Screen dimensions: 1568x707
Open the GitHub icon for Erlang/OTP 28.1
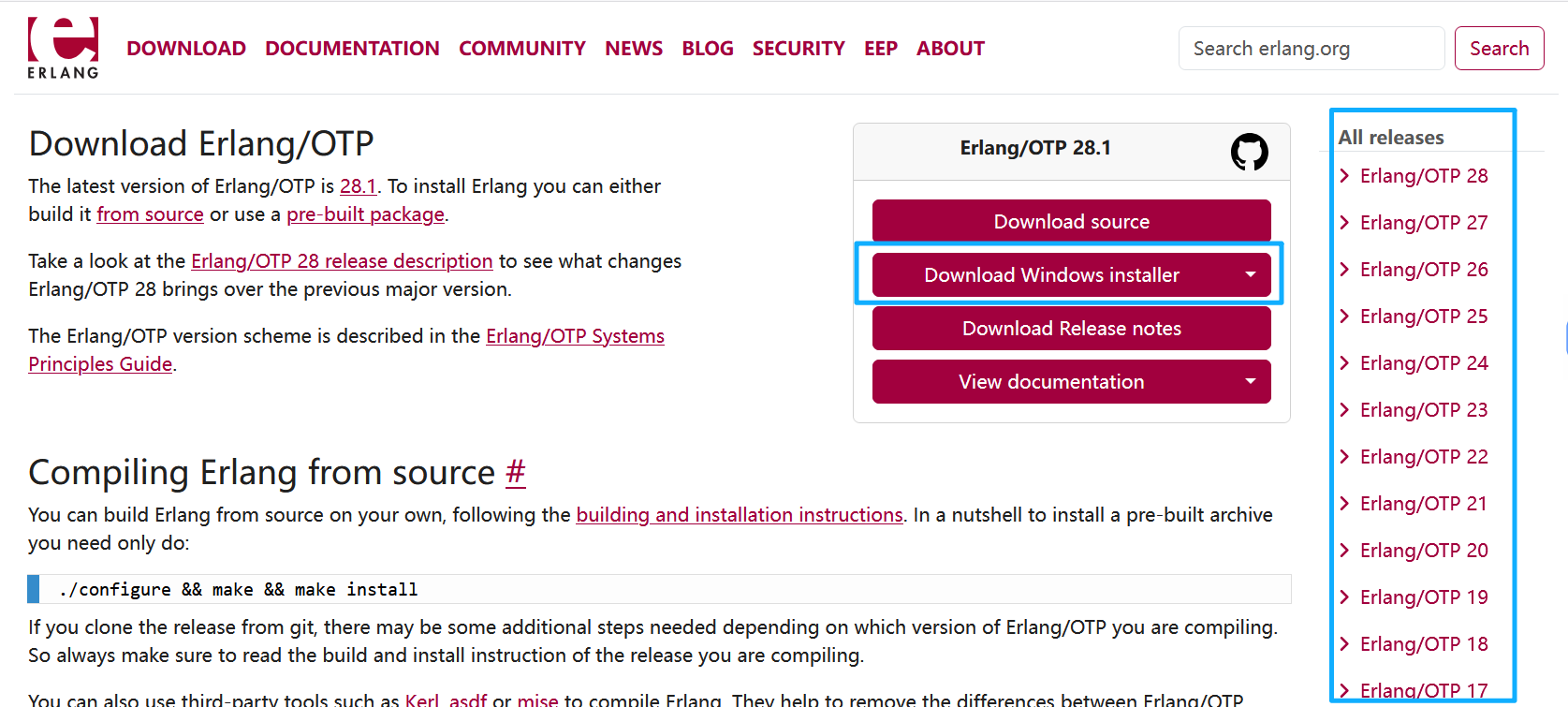point(1249,152)
